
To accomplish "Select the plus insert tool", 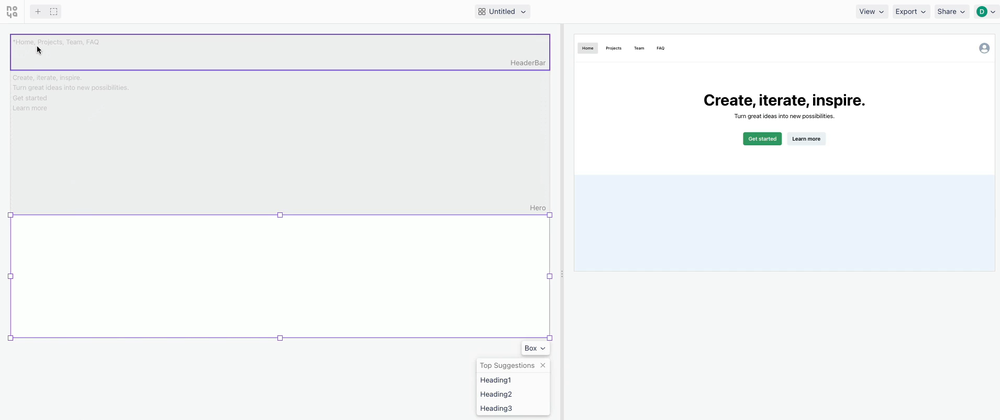I will pyautogui.click(x=38, y=11).
